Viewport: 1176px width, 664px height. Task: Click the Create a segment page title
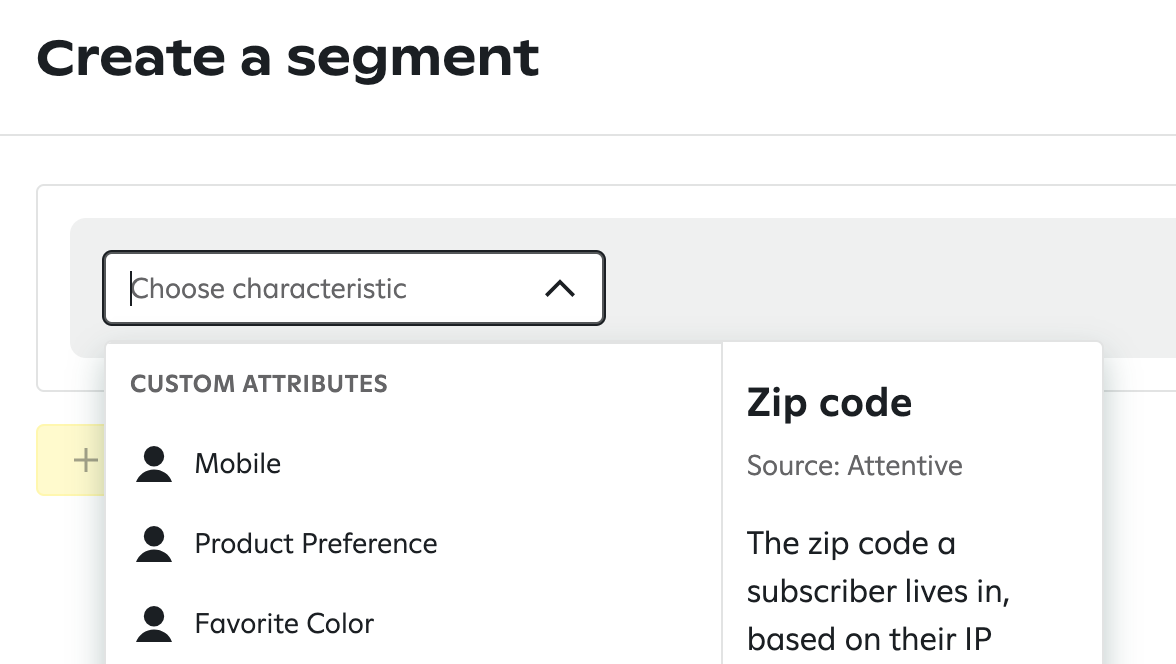pos(288,58)
